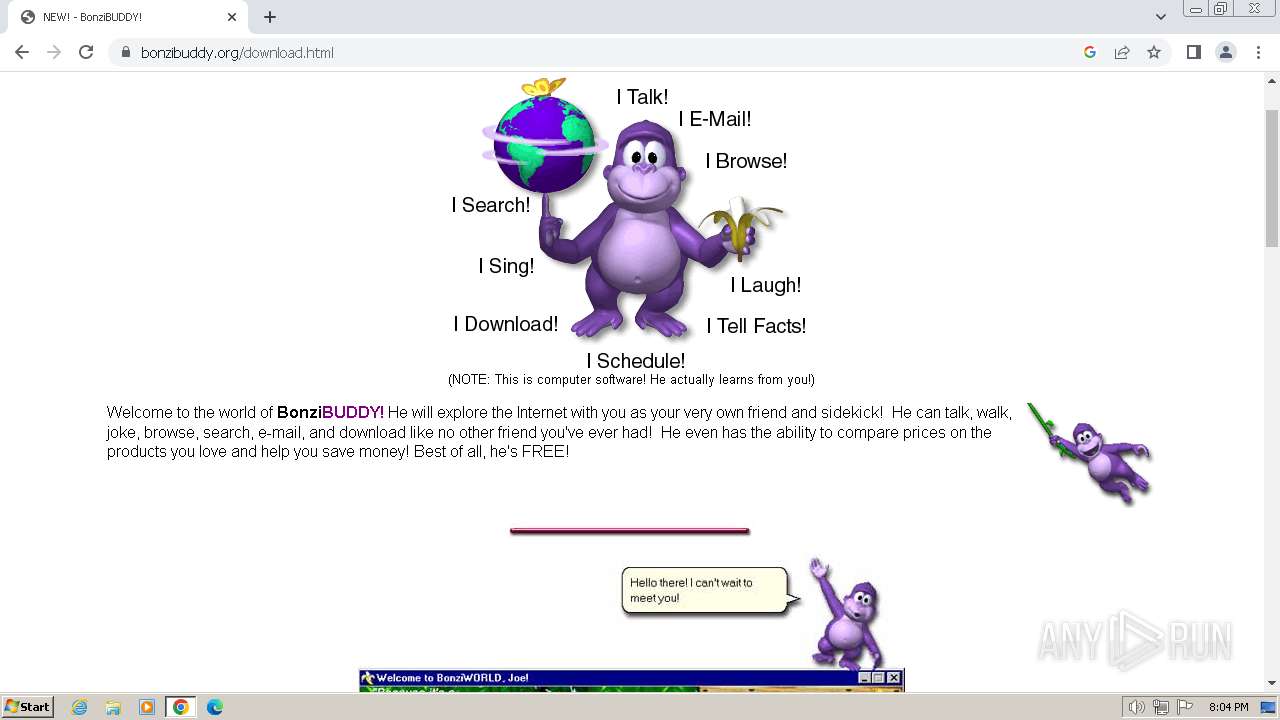Click the waving Bonzi image
The image size is (1280, 720).
point(845,613)
